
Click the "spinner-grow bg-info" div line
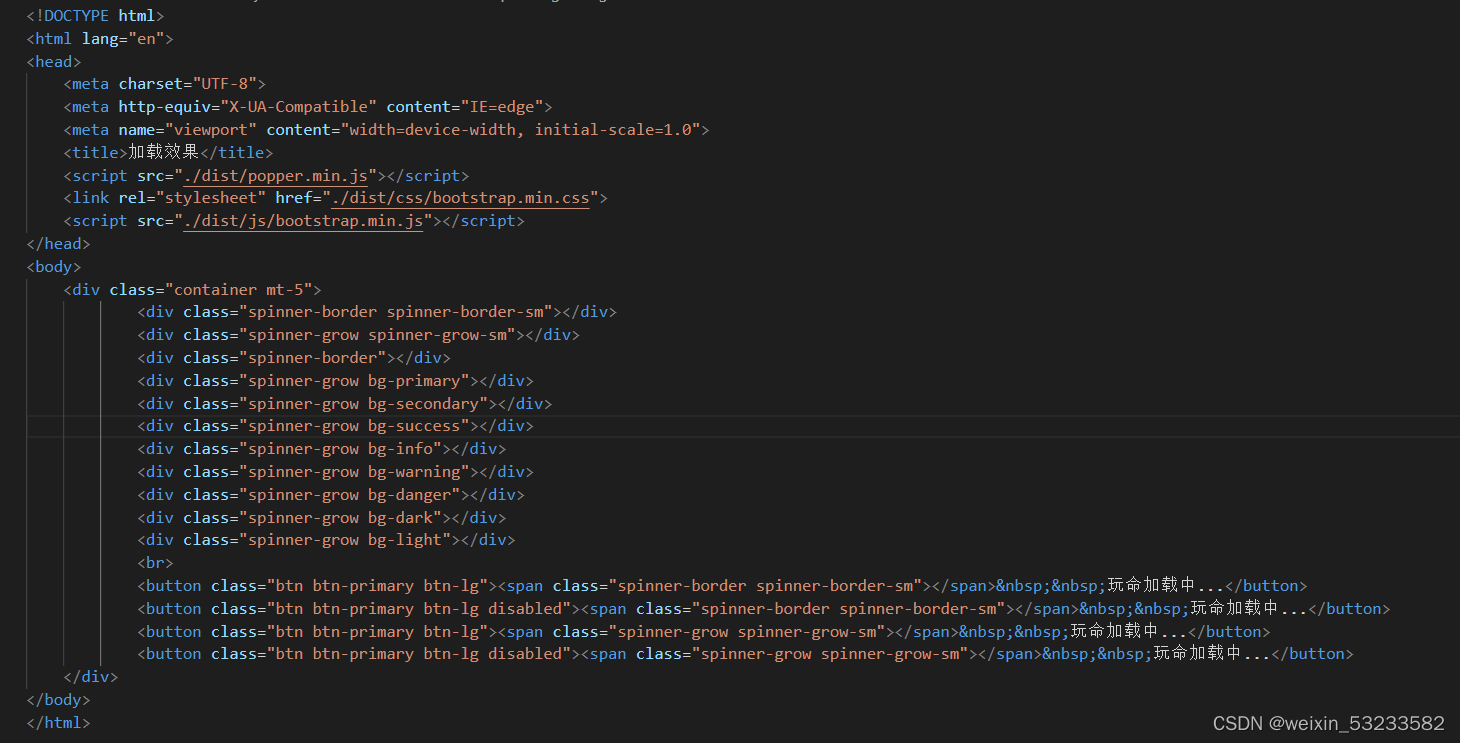coord(322,449)
